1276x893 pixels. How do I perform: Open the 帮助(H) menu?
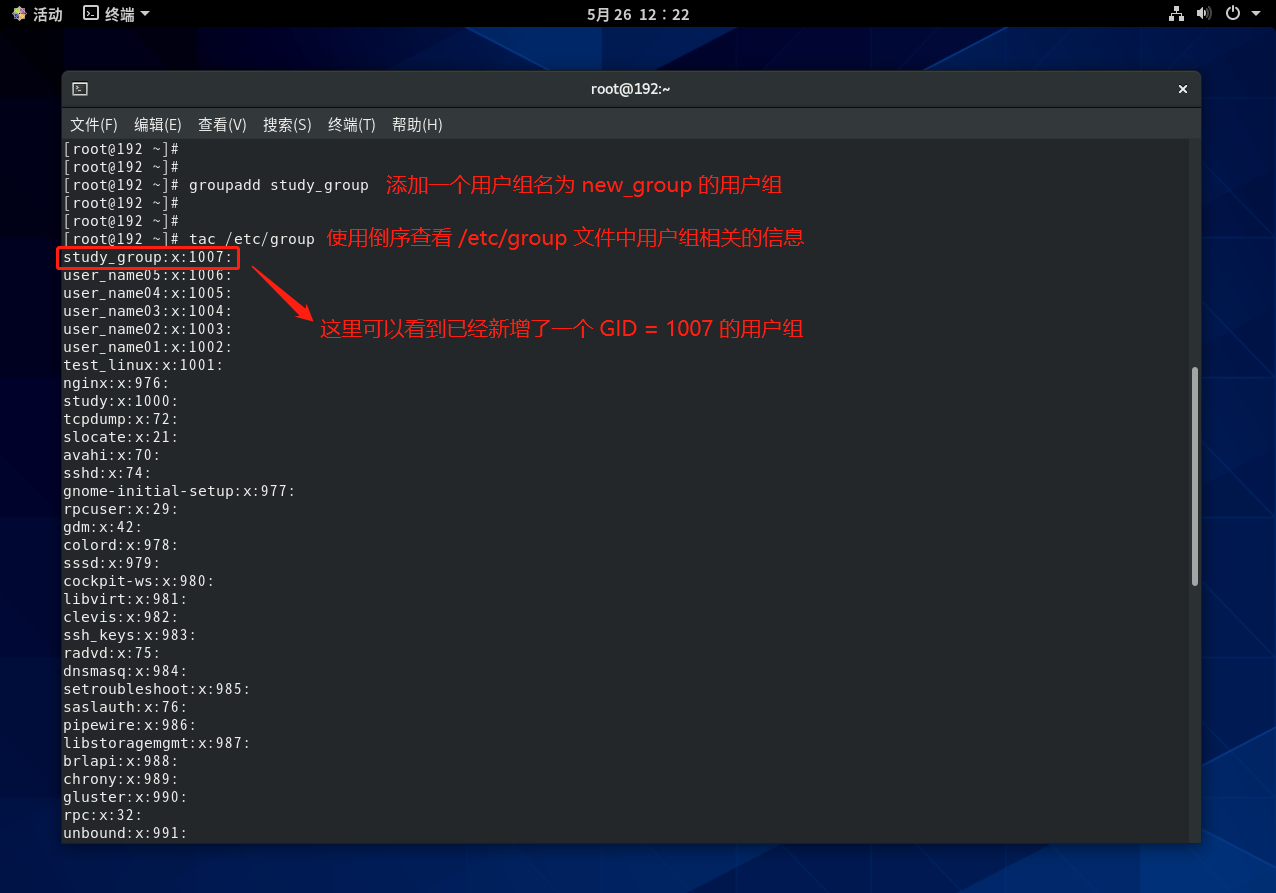point(417,125)
